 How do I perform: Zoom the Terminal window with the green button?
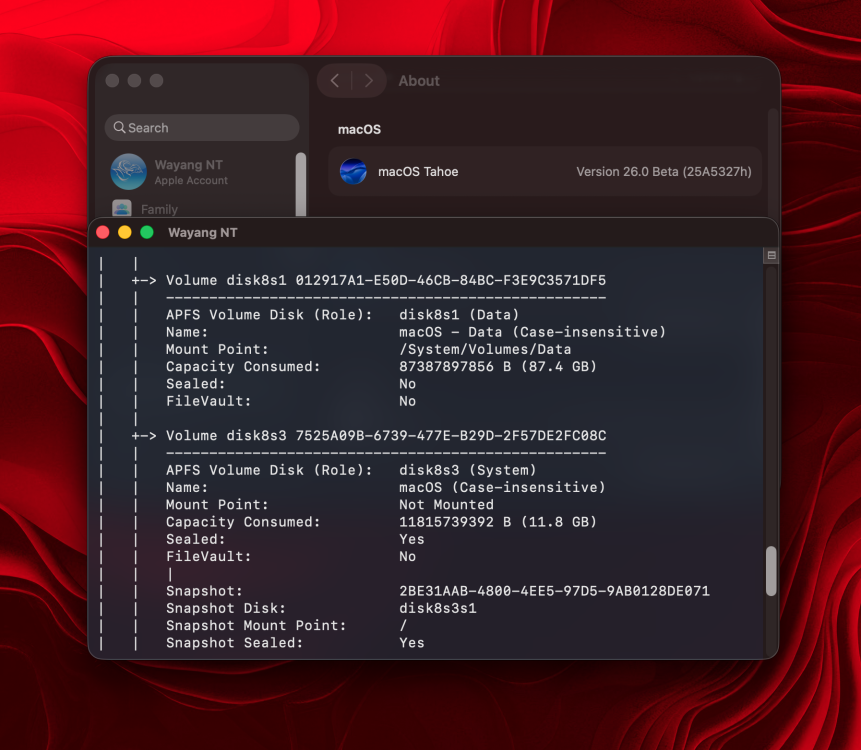pyautogui.click(x=147, y=232)
